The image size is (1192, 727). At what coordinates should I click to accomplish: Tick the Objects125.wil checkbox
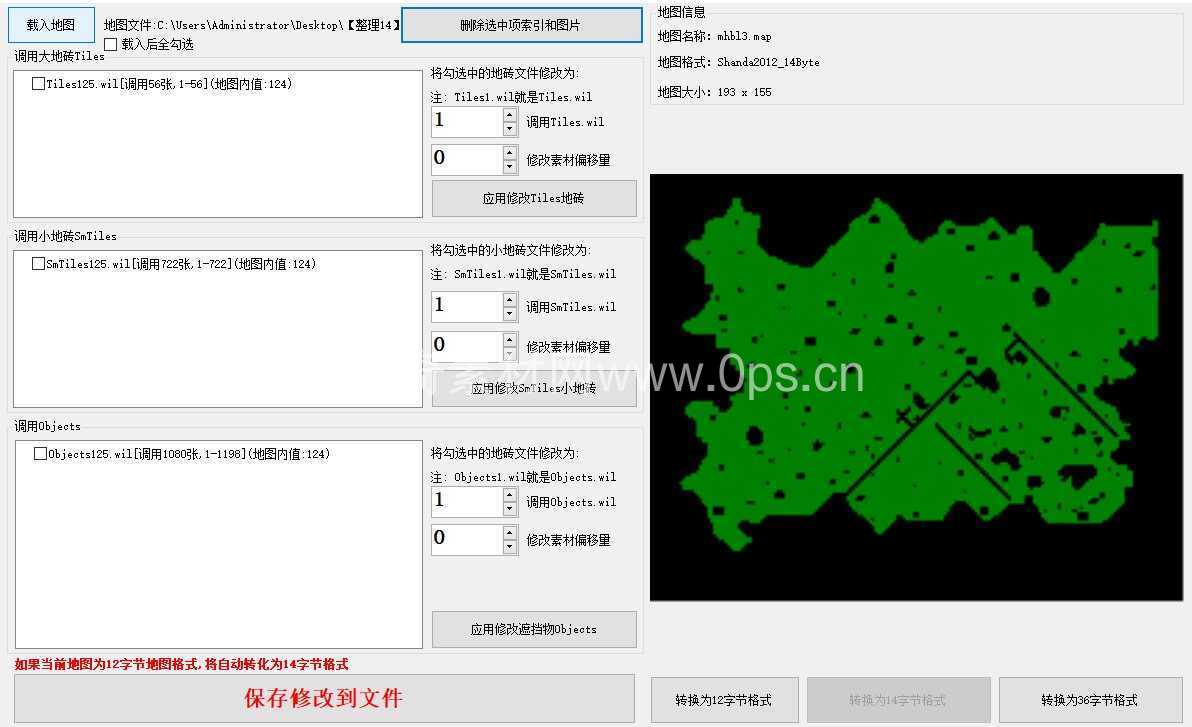40,454
